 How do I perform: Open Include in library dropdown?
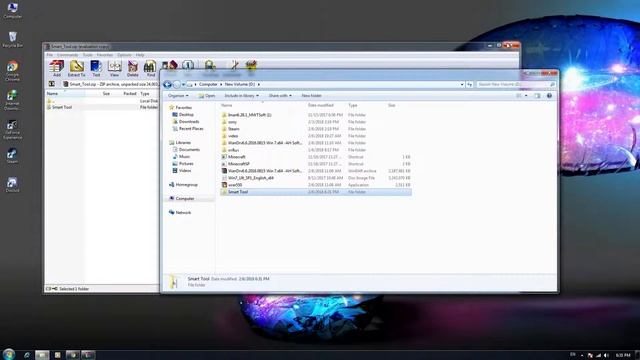pos(242,96)
